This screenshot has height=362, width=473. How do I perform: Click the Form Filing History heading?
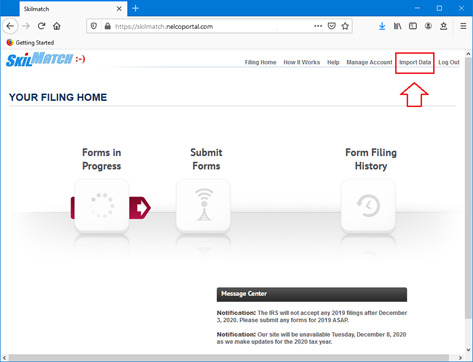coord(371,159)
